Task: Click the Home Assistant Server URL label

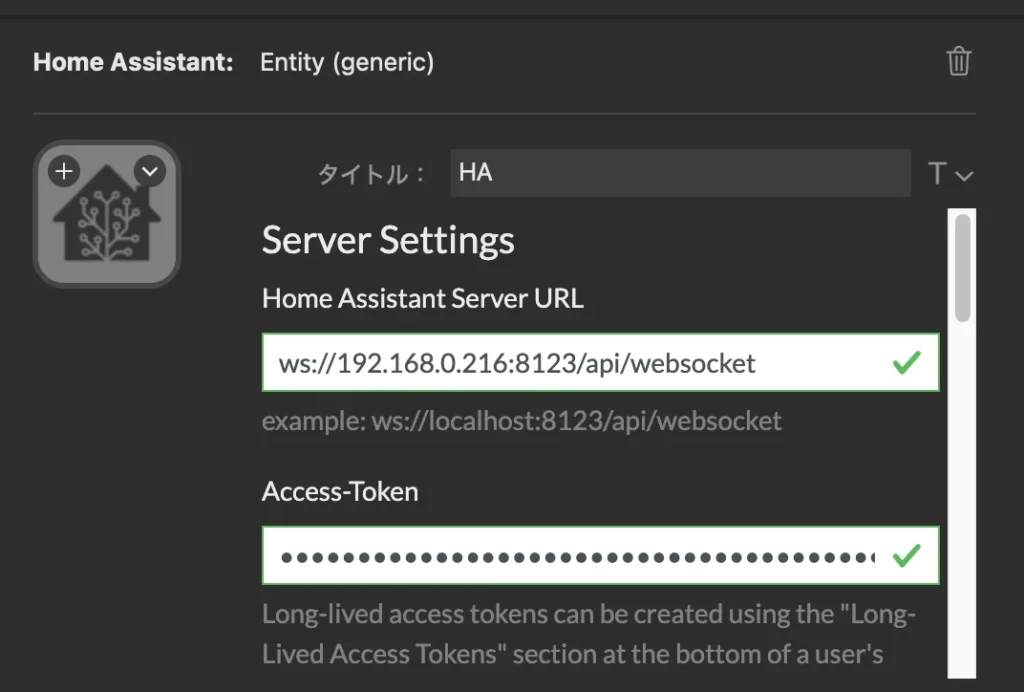Action: [x=423, y=298]
